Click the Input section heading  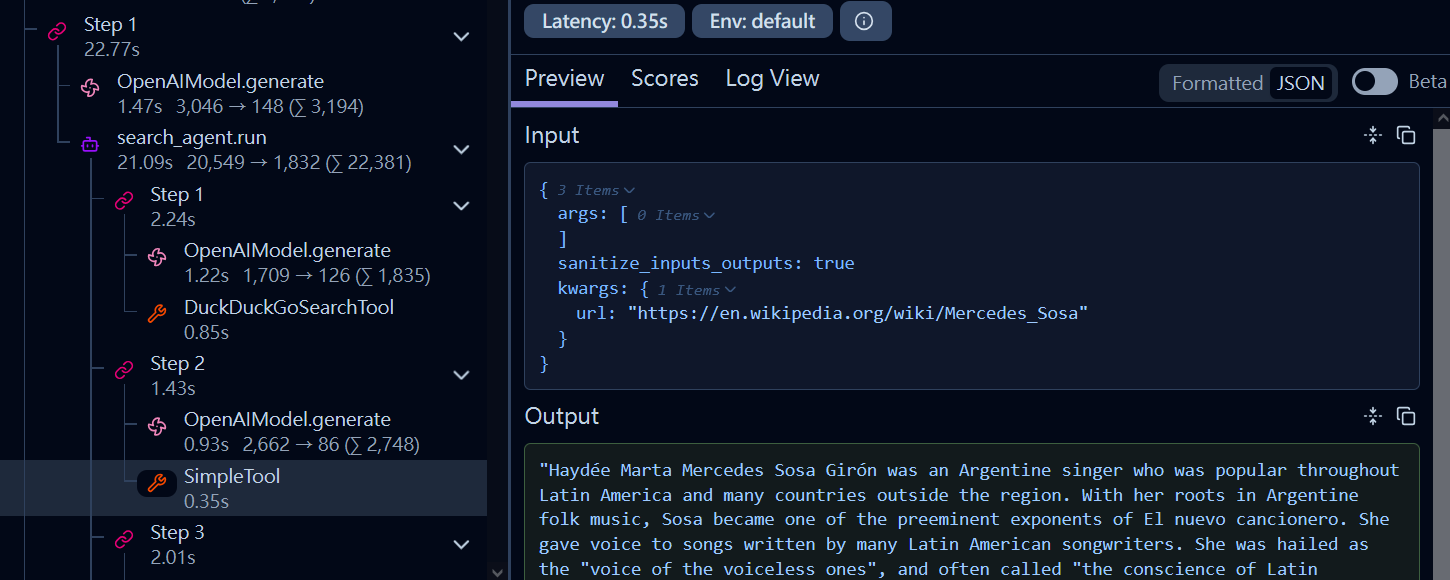[x=552, y=135]
